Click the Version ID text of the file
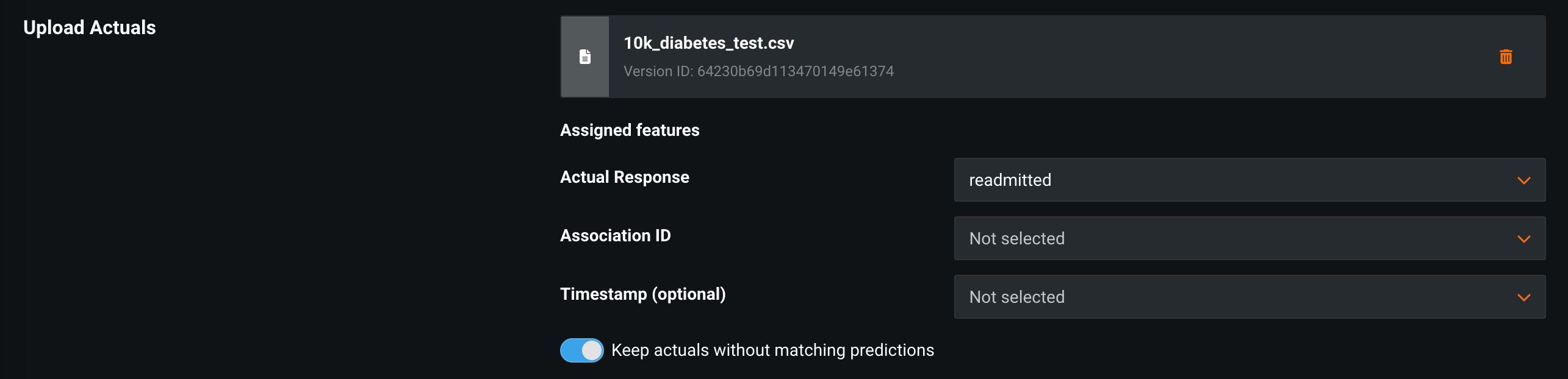The width and height of the screenshot is (1568, 379). point(758,71)
